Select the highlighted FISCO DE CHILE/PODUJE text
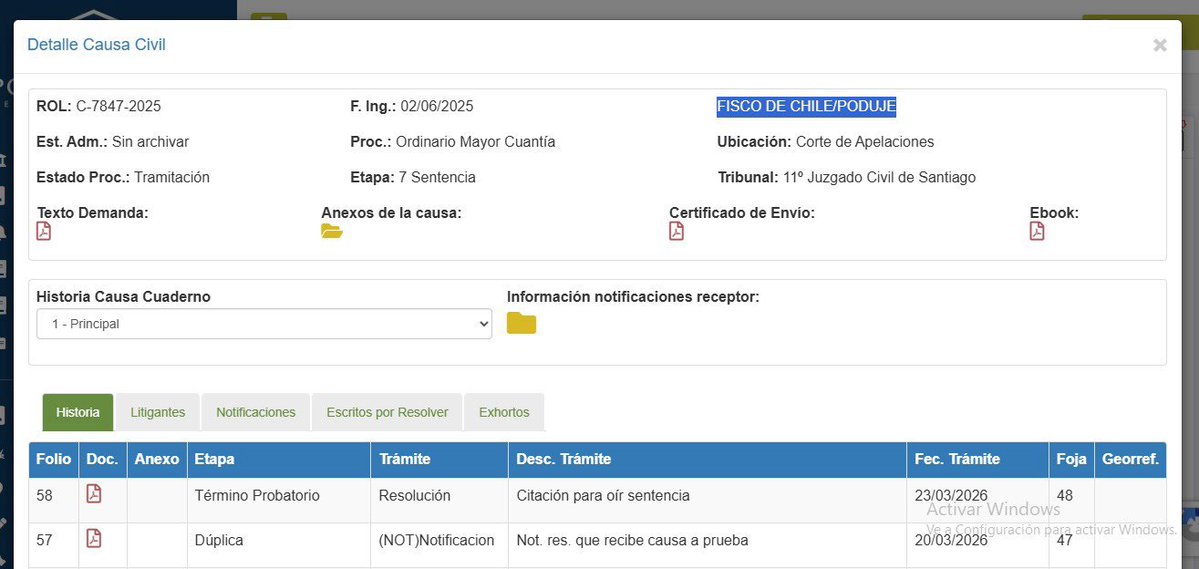 (806, 106)
